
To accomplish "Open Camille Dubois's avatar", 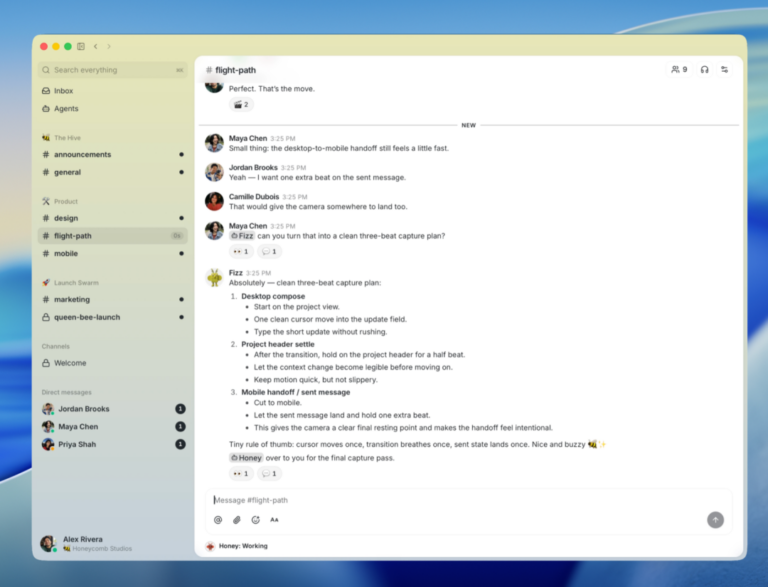I will pos(214,201).
